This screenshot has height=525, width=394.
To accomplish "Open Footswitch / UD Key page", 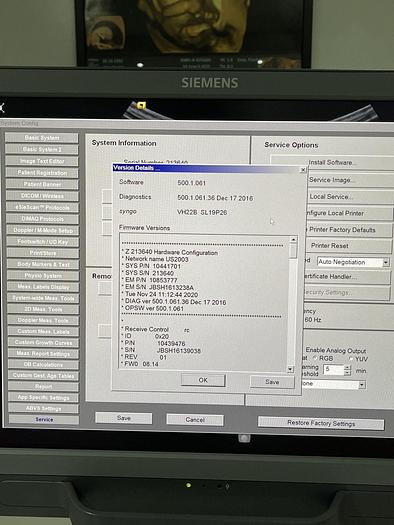I will [x=43, y=241].
